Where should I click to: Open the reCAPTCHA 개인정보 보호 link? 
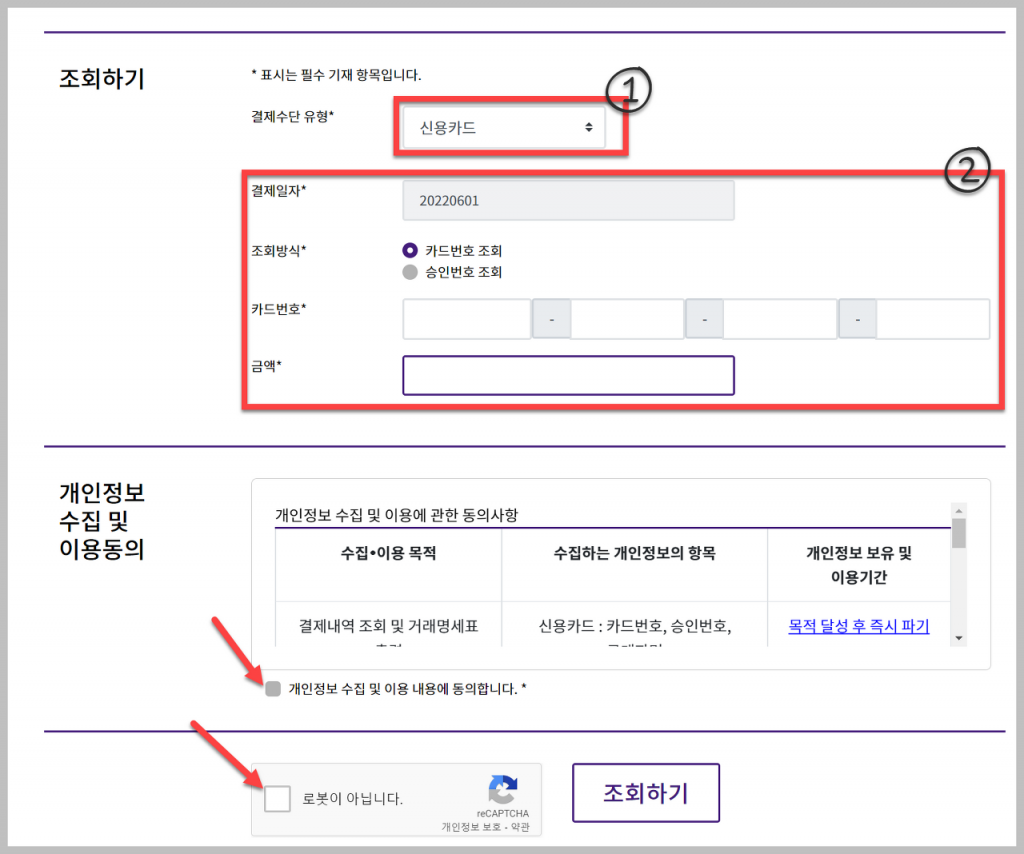(471, 827)
